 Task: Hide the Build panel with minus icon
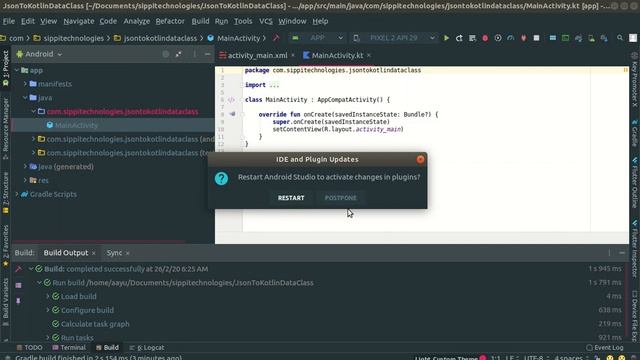[622, 253]
